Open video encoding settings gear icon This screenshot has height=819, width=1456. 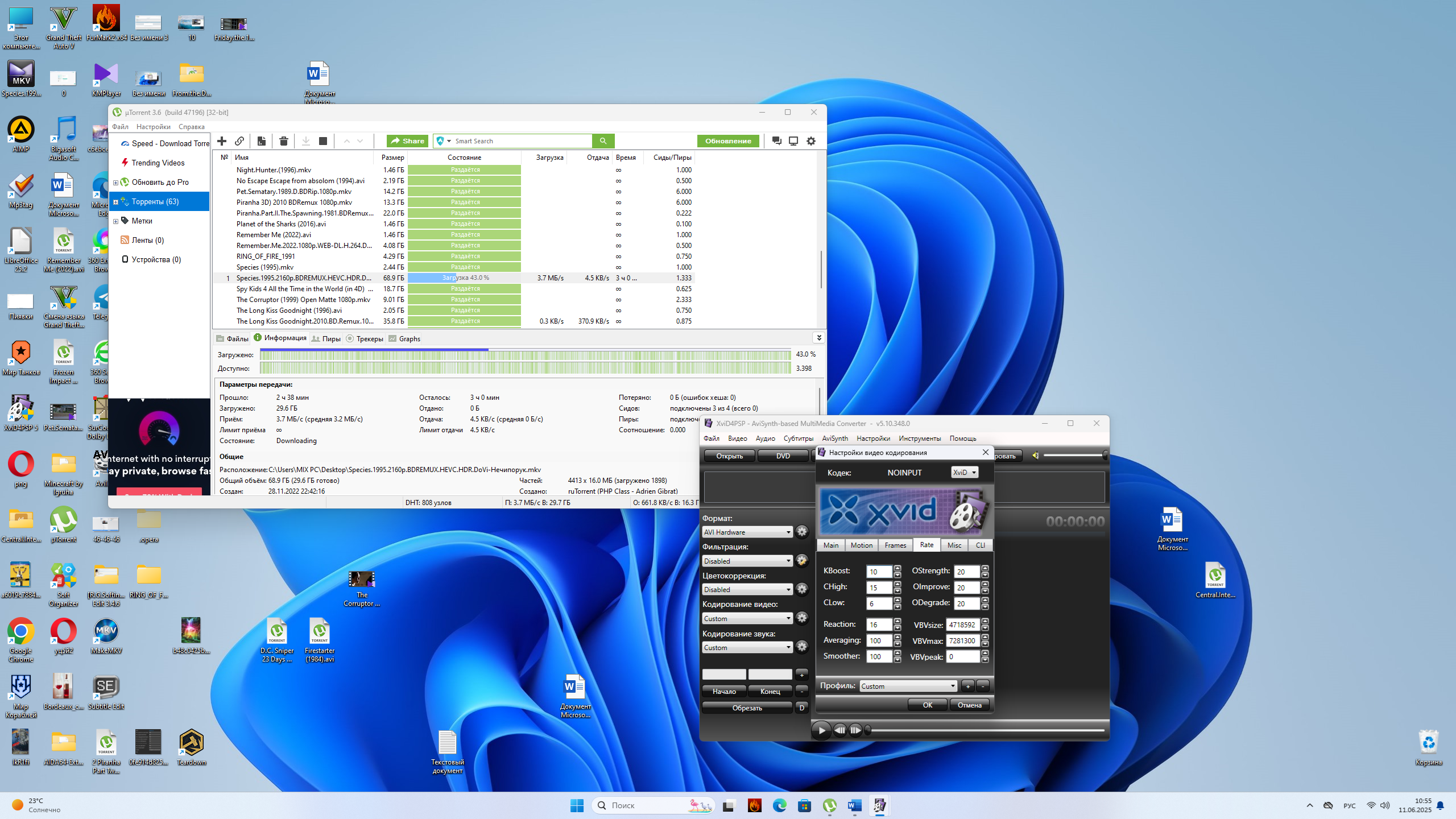click(x=802, y=618)
